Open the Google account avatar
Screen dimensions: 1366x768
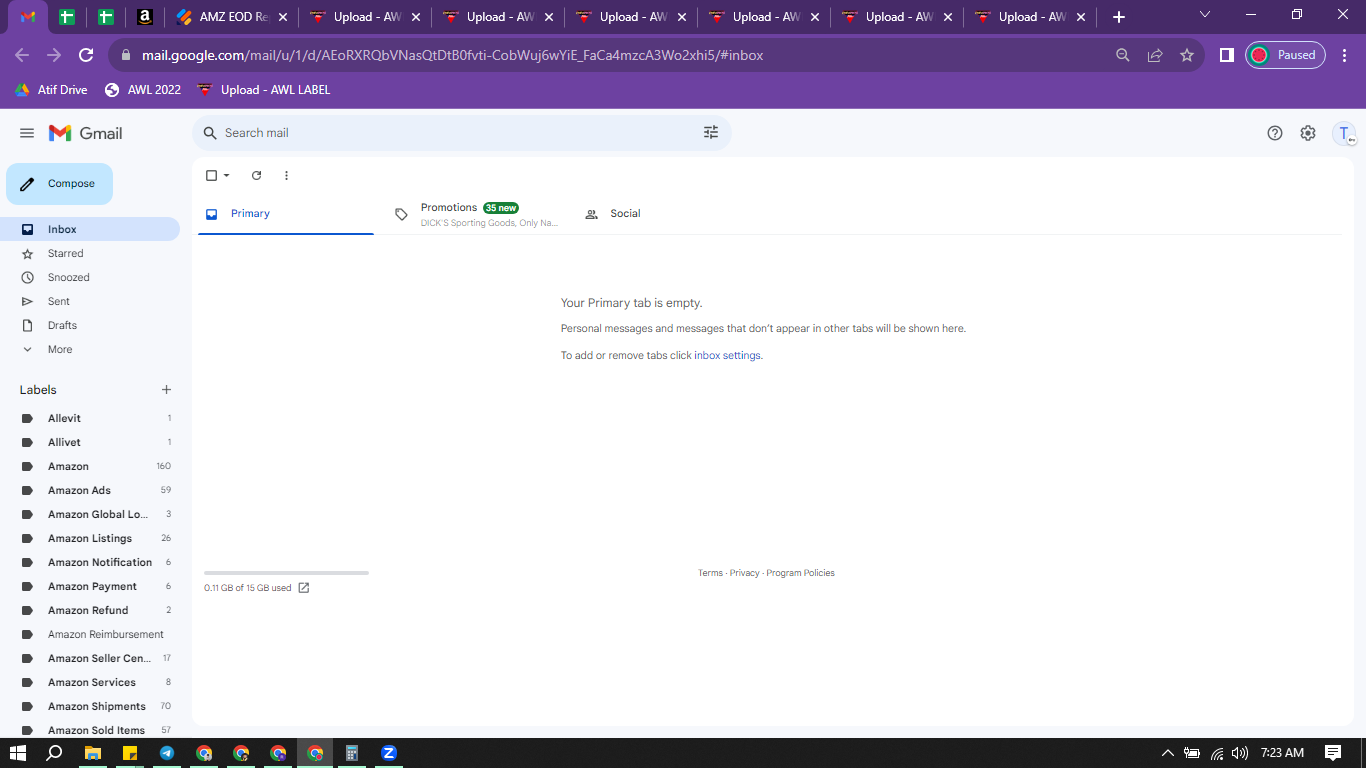(x=1344, y=134)
